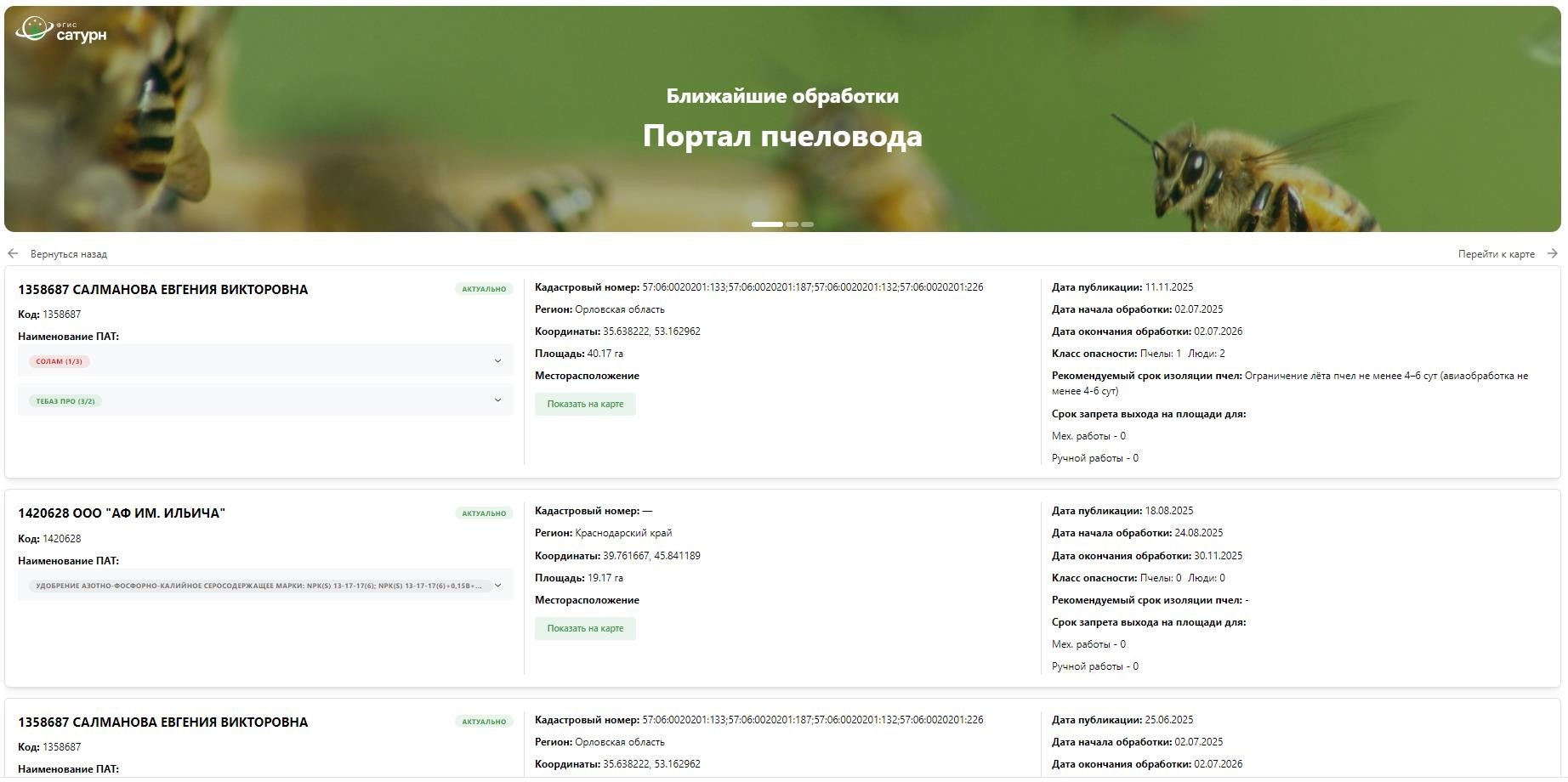Screen dimensions: 1568x782
Task: Select the first active carousel indicator
Action: pos(767,224)
